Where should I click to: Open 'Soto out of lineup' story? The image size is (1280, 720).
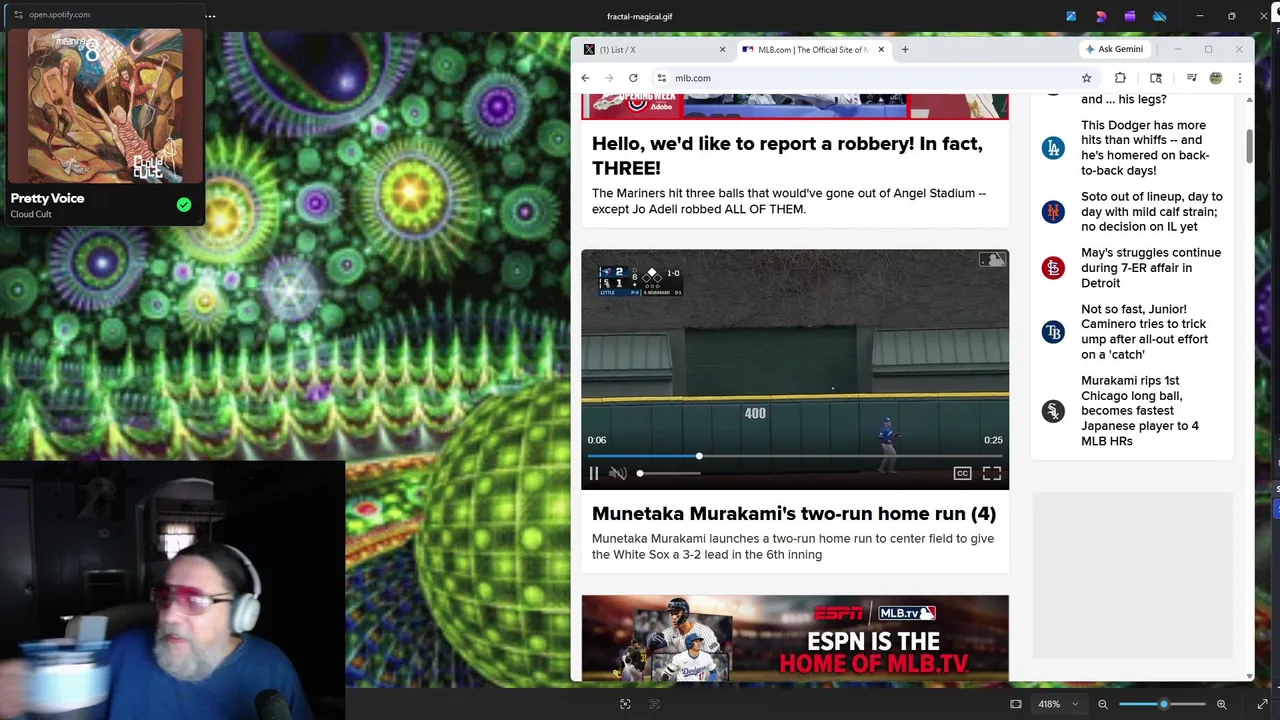[1151, 212]
